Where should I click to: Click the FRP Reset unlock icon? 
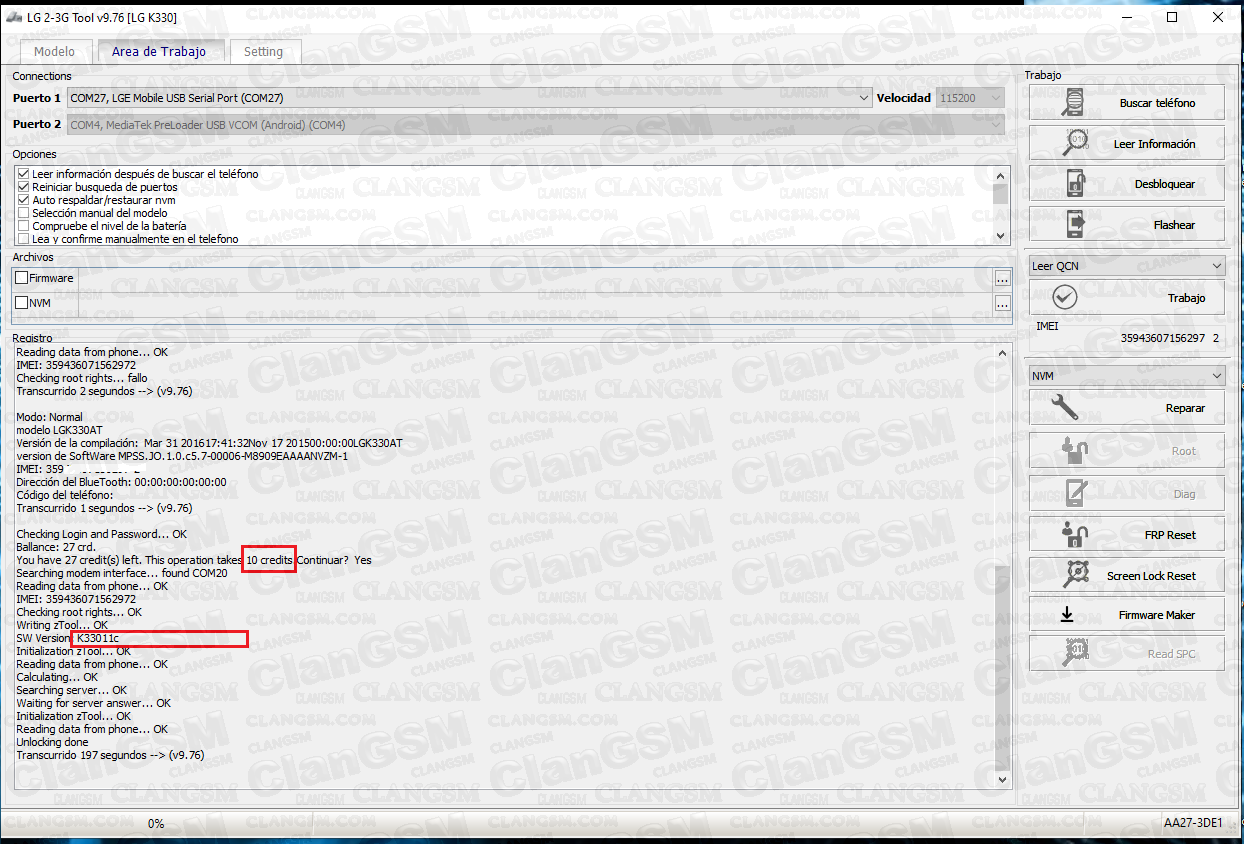(1076, 535)
